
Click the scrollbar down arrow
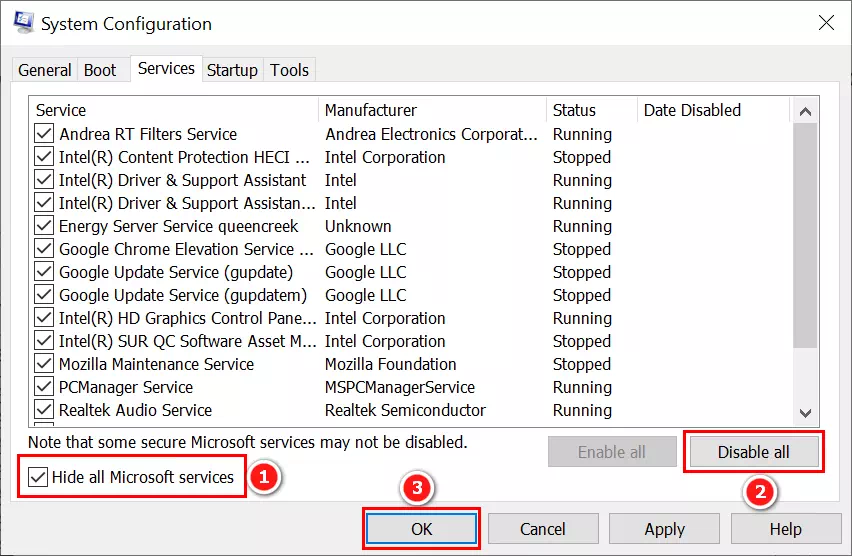pyautogui.click(x=805, y=413)
